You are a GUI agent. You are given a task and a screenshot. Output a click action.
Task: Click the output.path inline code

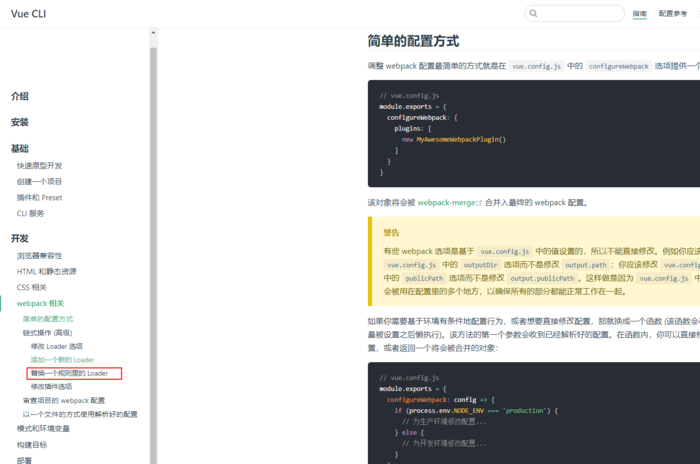(586, 265)
